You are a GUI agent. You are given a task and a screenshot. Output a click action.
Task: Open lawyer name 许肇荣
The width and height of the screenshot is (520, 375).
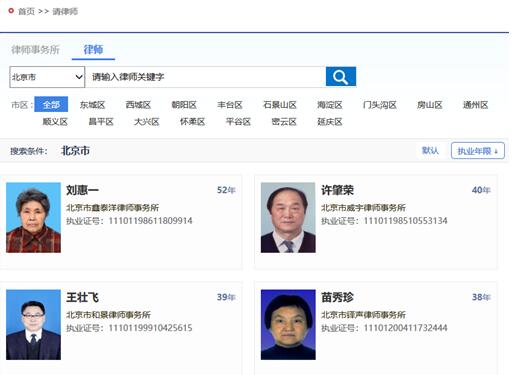click(x=337, y=190)
